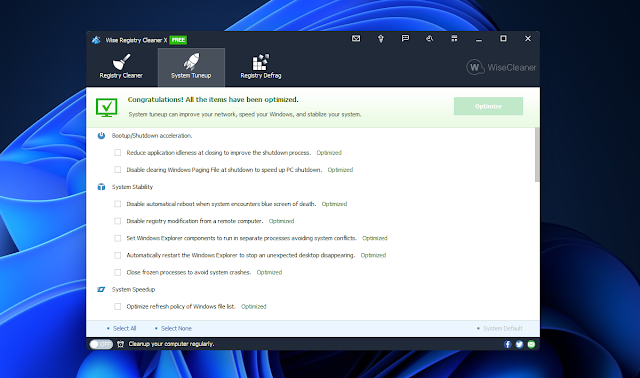640x378 pixels.
Task: Click the System Stability heading
Action: [132, 187]
